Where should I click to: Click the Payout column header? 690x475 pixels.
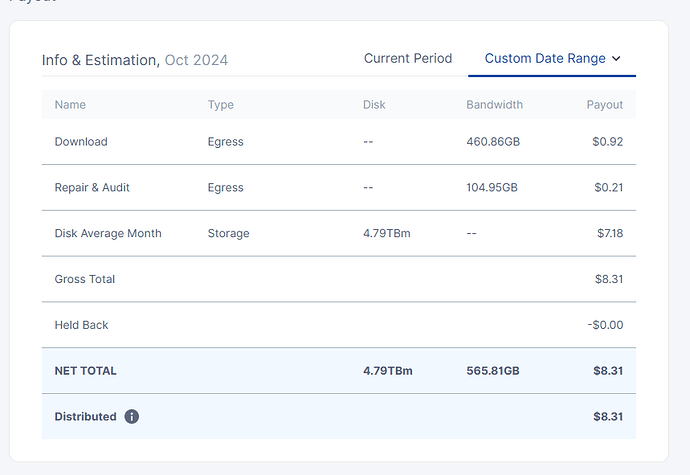(604, 105)
